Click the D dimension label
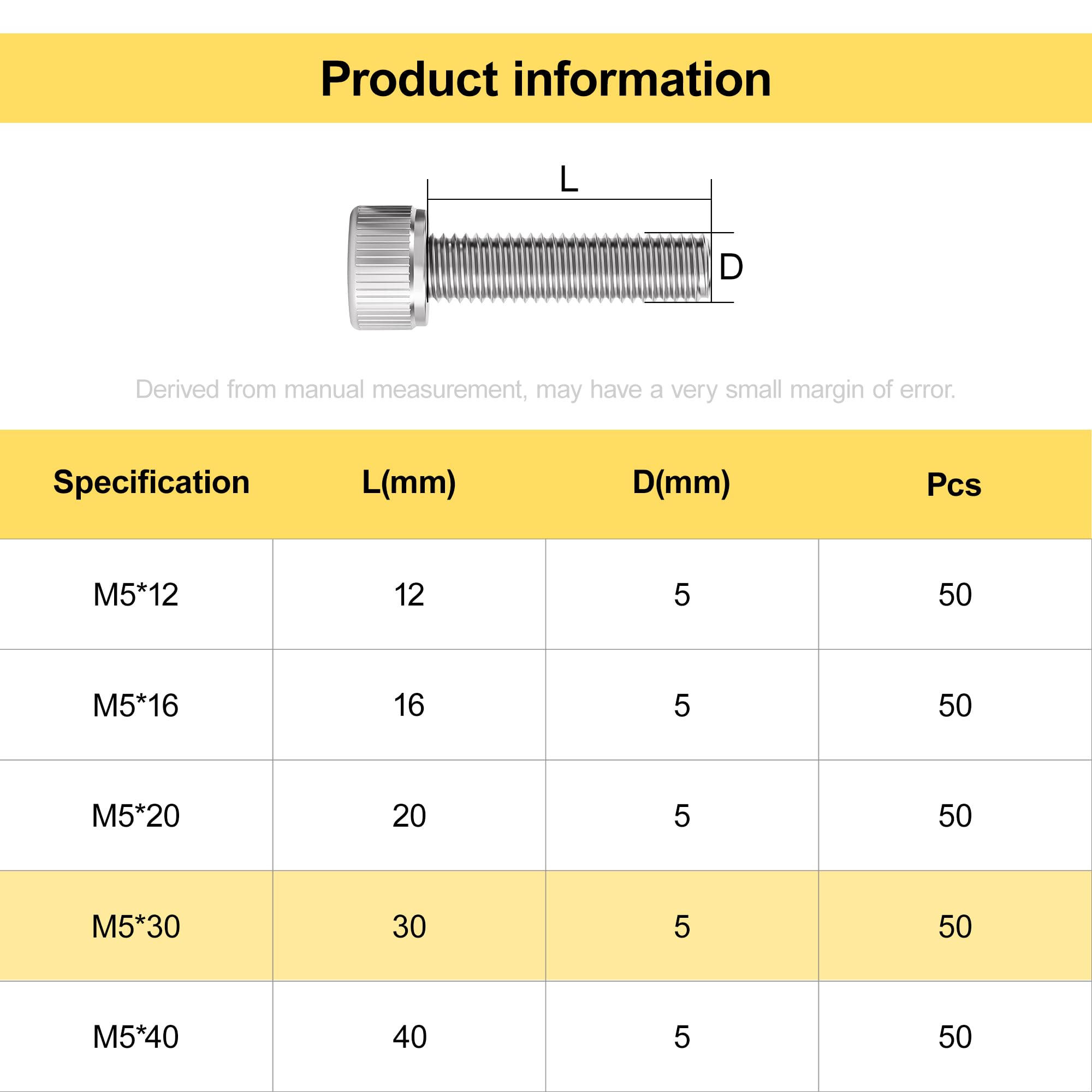 731,267
